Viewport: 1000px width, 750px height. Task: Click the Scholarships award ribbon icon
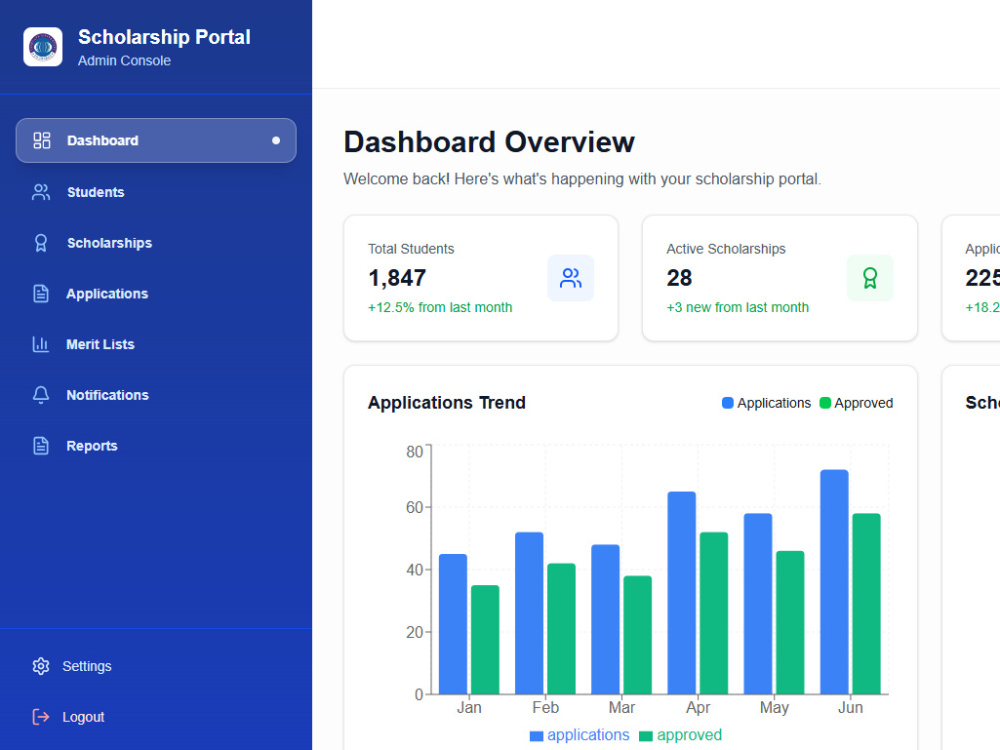tap(41, 243)
